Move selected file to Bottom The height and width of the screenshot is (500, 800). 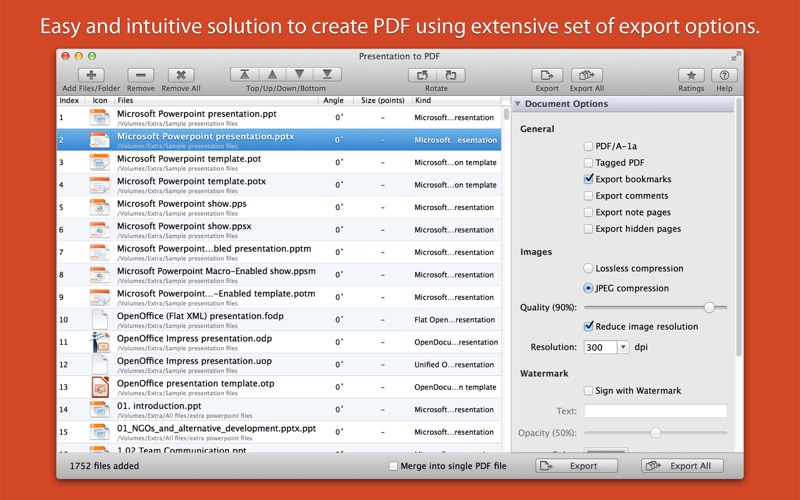pos(327,75)
